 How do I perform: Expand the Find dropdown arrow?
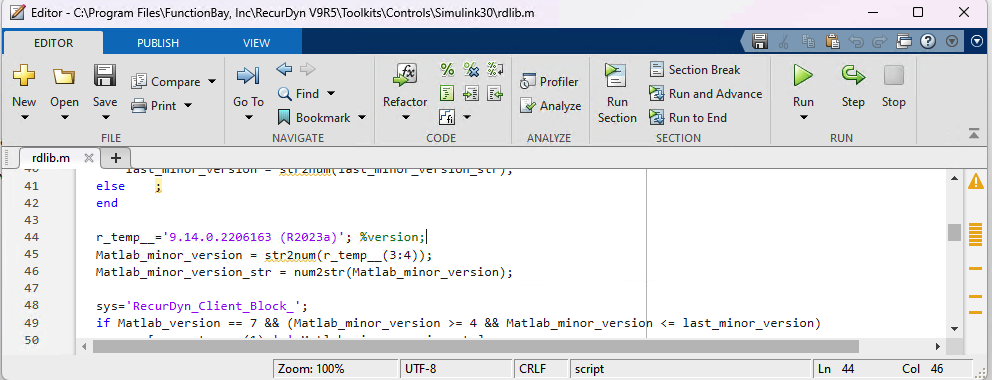[330, 94]
